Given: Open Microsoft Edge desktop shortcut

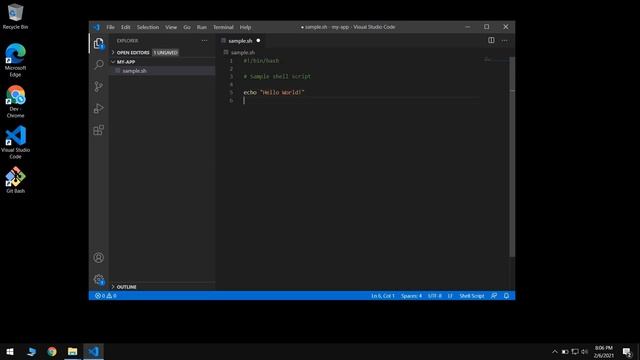Looking at the screenshot, I should 16,60.
